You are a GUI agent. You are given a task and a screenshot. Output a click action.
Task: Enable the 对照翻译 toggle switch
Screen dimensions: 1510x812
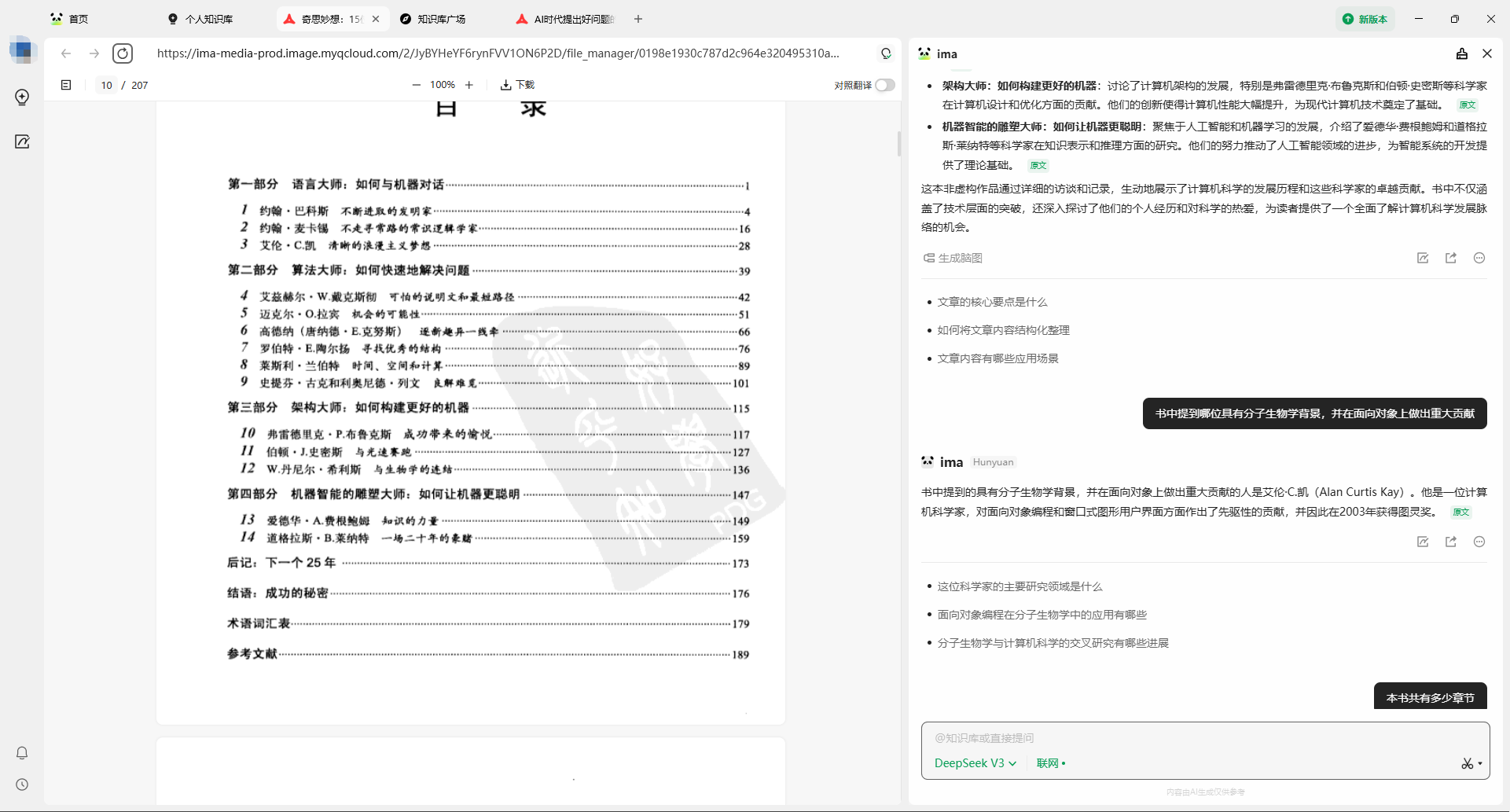(884, 85)
